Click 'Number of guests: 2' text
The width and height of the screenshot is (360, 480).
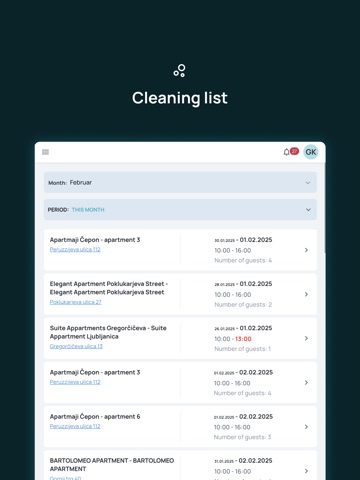coord(243,305)
